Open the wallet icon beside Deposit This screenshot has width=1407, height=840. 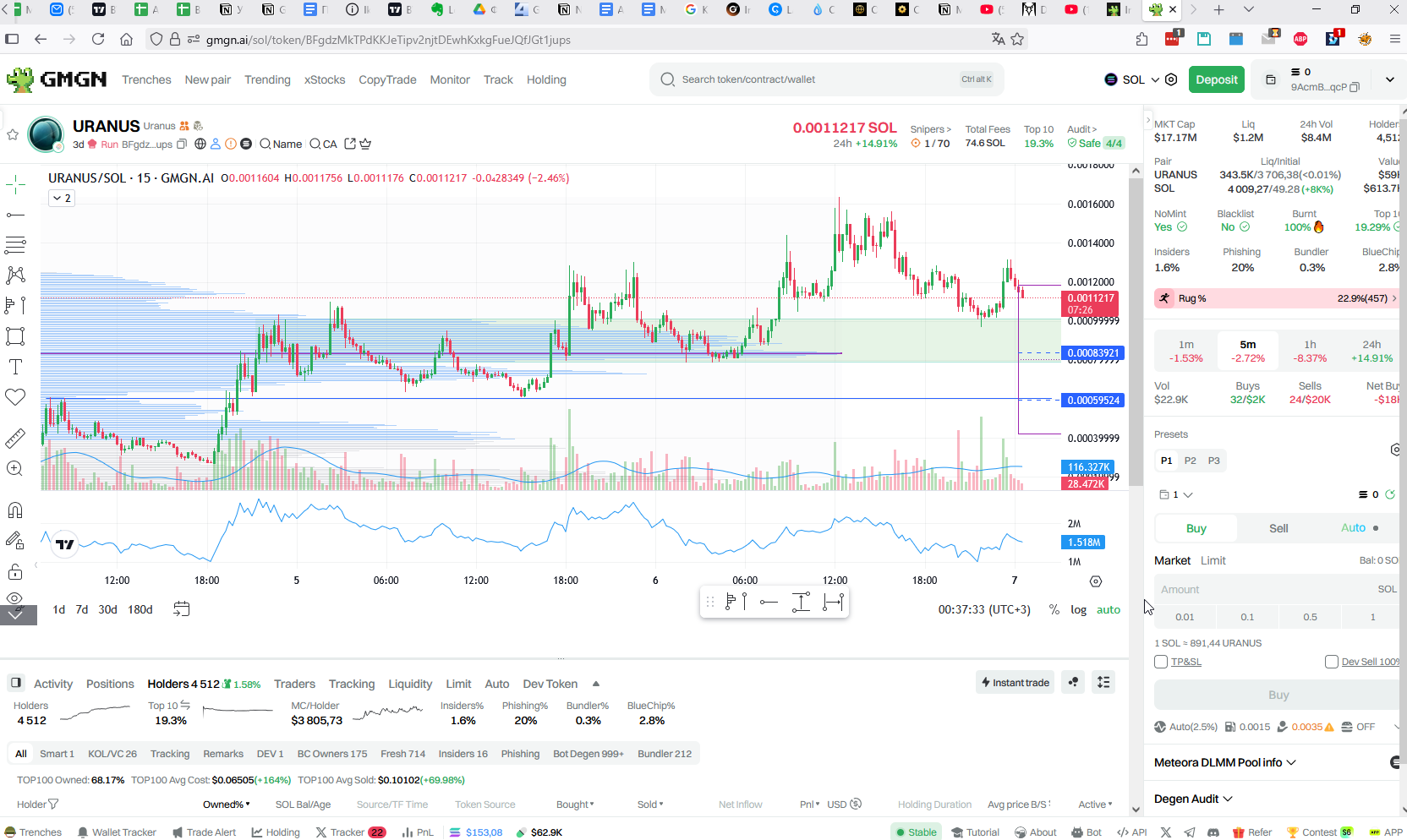click(1270, 79)
